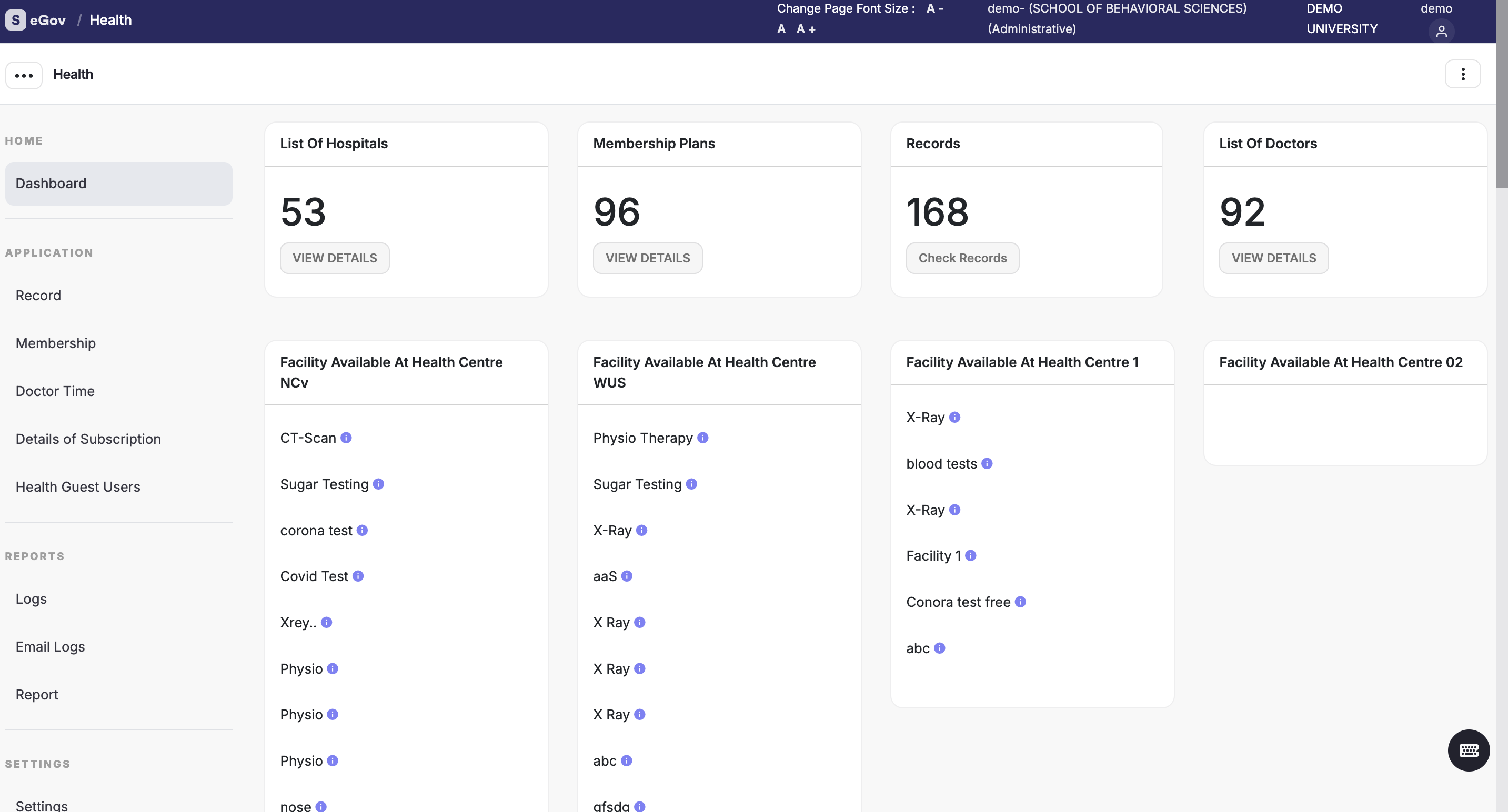Click the demo username at top right

tap(1436, 9)
